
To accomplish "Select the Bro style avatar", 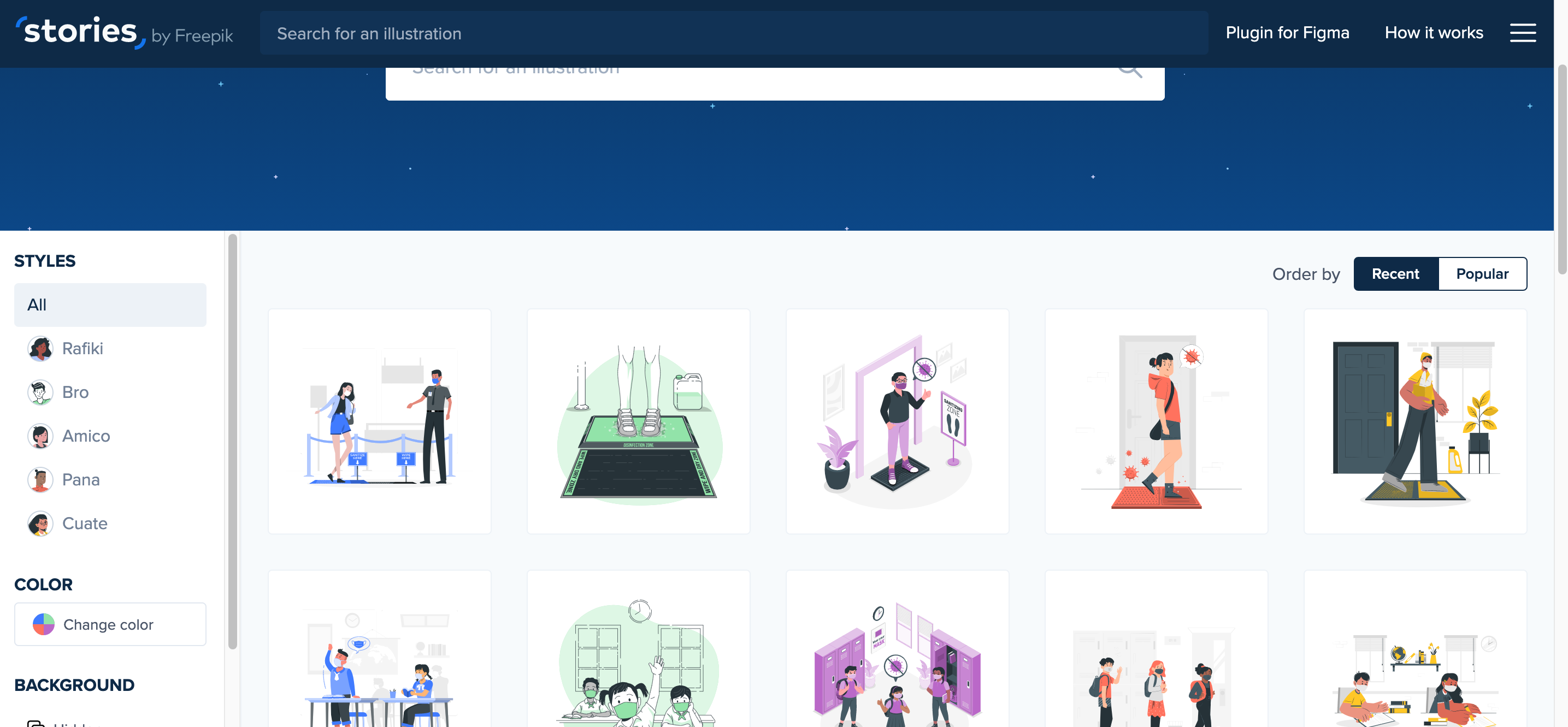I will tap(40, 392).
